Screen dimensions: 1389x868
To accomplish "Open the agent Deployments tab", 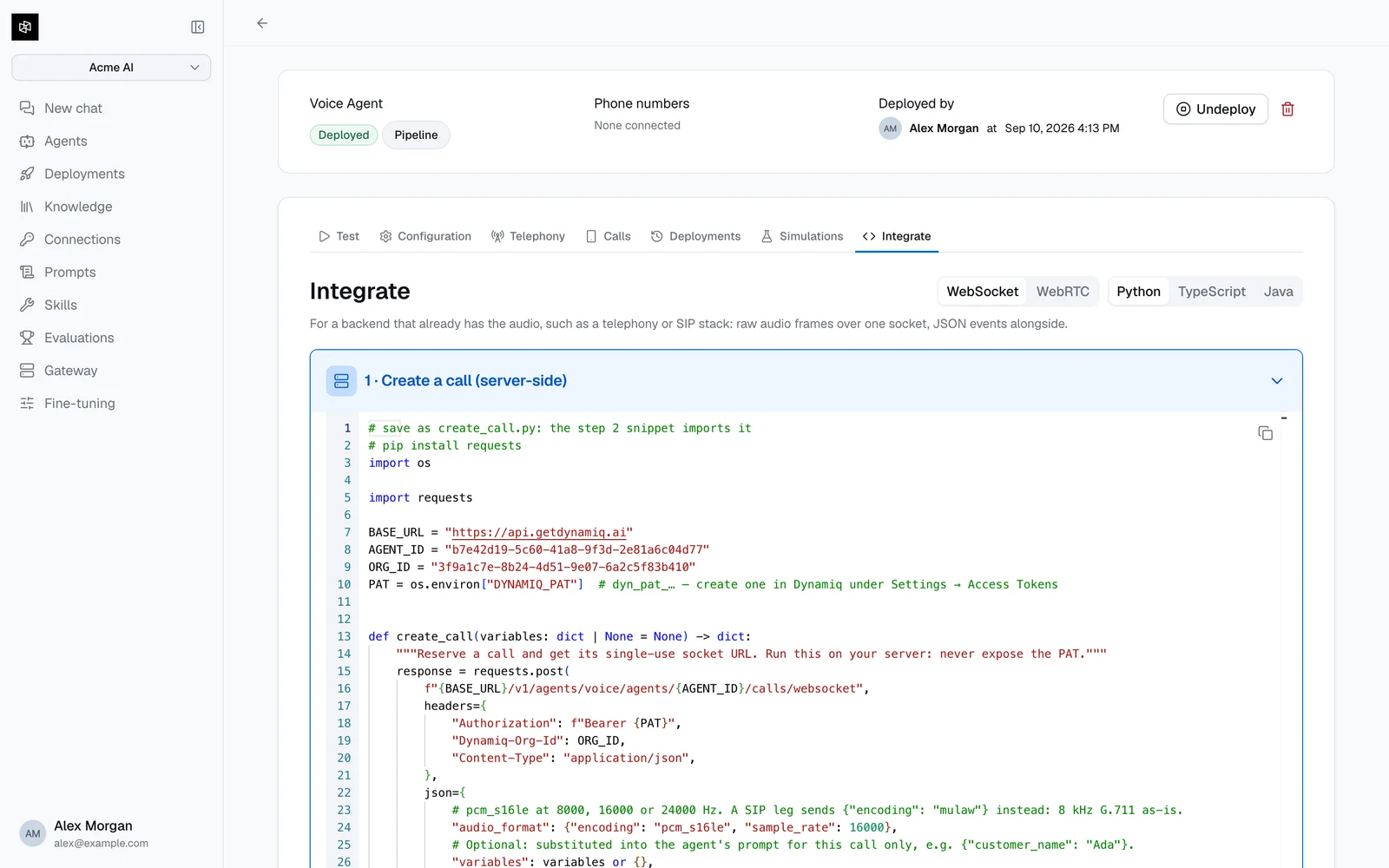I will 696,236.
